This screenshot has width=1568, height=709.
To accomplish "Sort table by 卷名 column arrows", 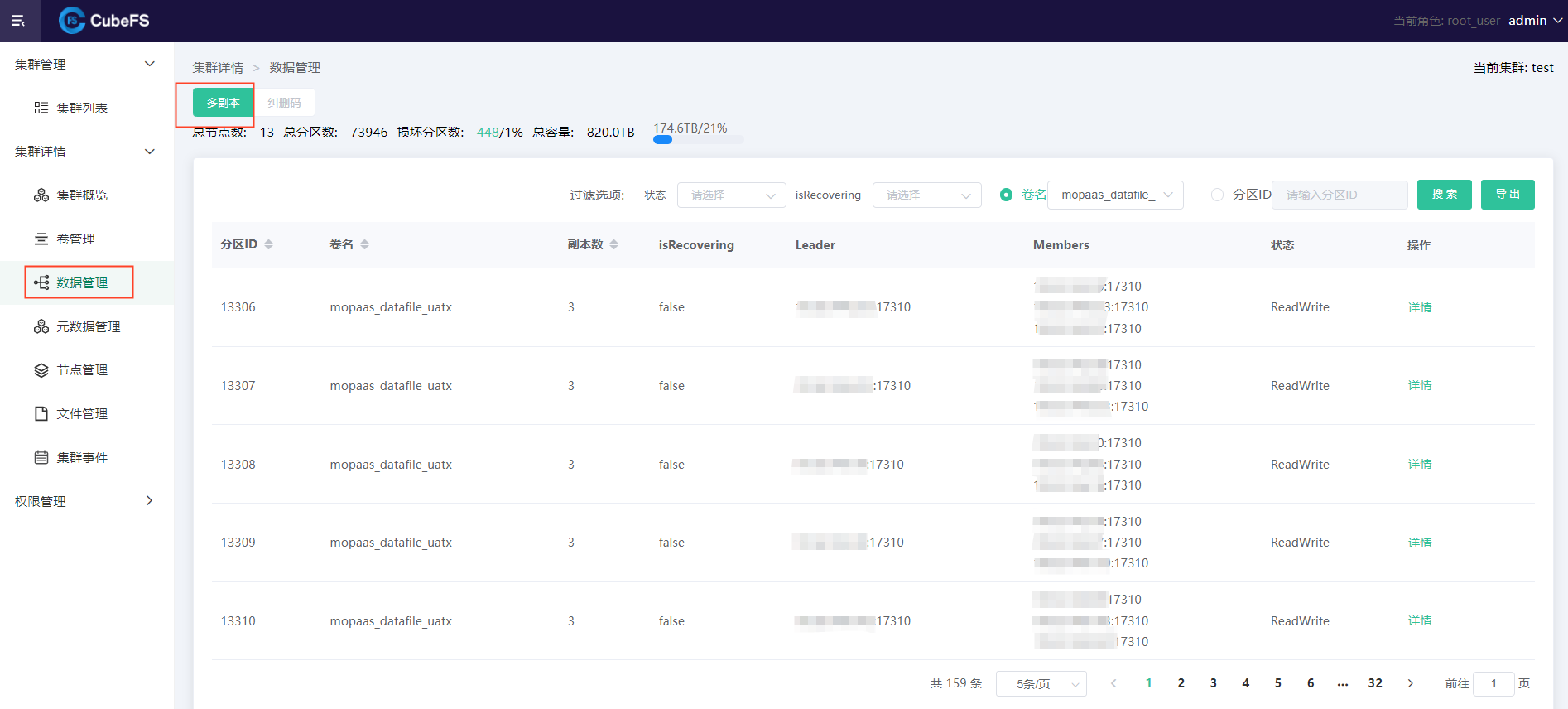I will point(364,244).
